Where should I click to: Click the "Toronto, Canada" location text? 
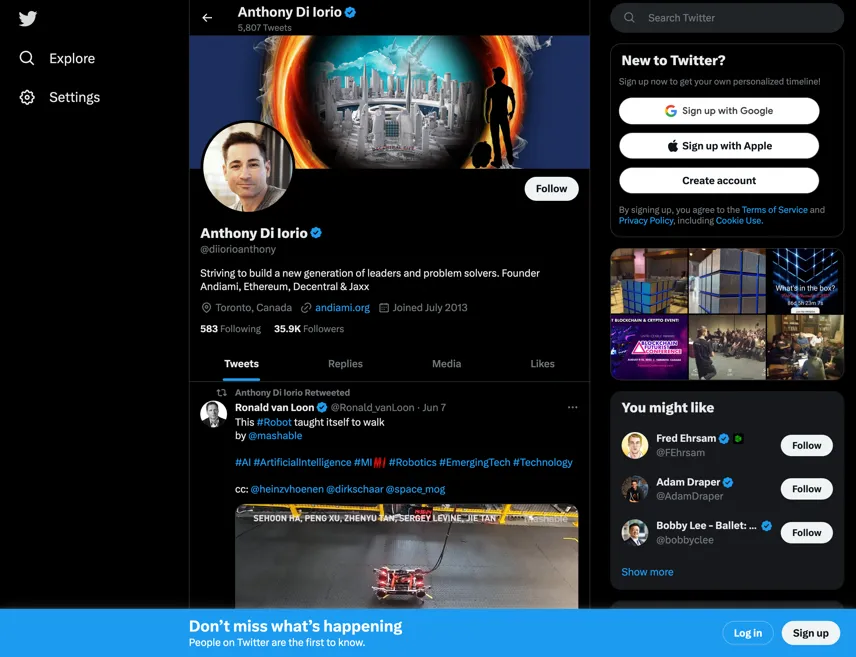point(253,308)
